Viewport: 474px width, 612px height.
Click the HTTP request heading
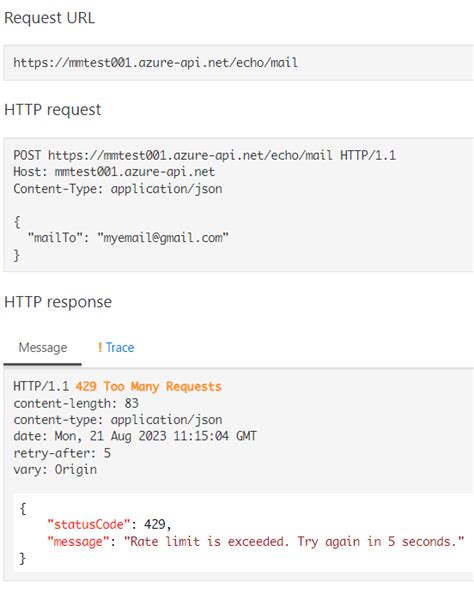pyautogui.click(x=53, y=110)
